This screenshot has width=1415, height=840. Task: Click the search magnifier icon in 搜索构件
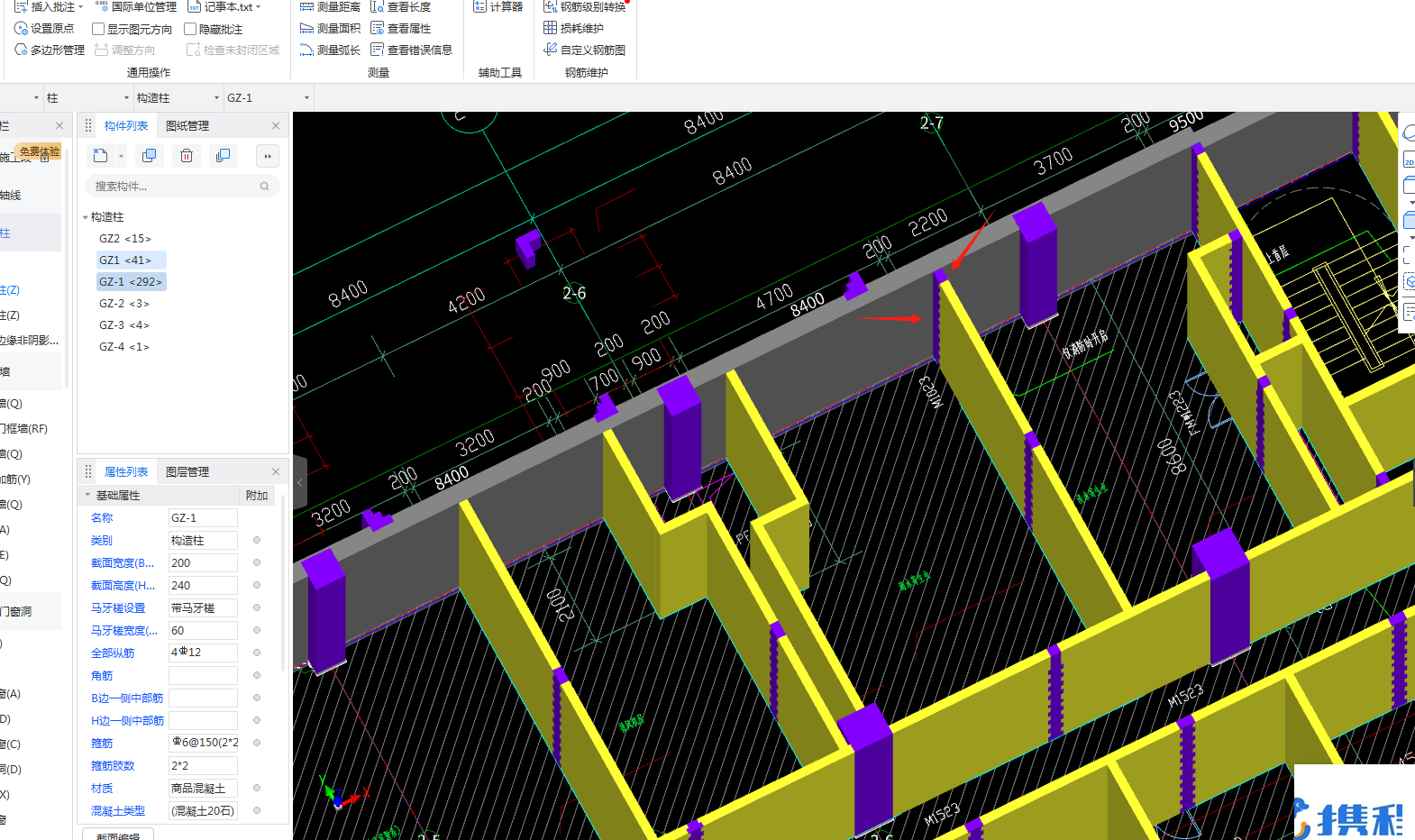click(265, 187)
